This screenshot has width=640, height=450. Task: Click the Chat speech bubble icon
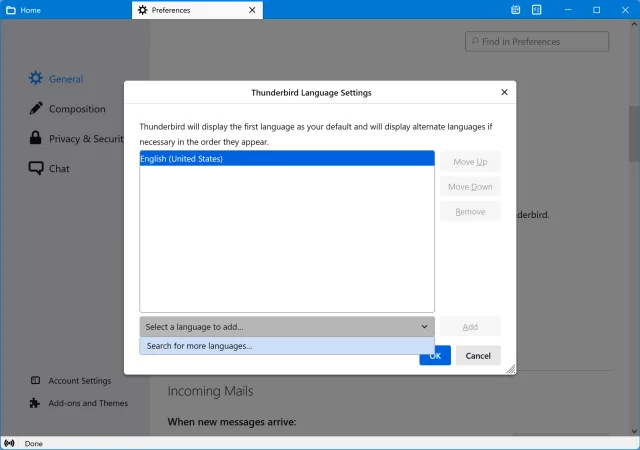click(x=36, y=168)
